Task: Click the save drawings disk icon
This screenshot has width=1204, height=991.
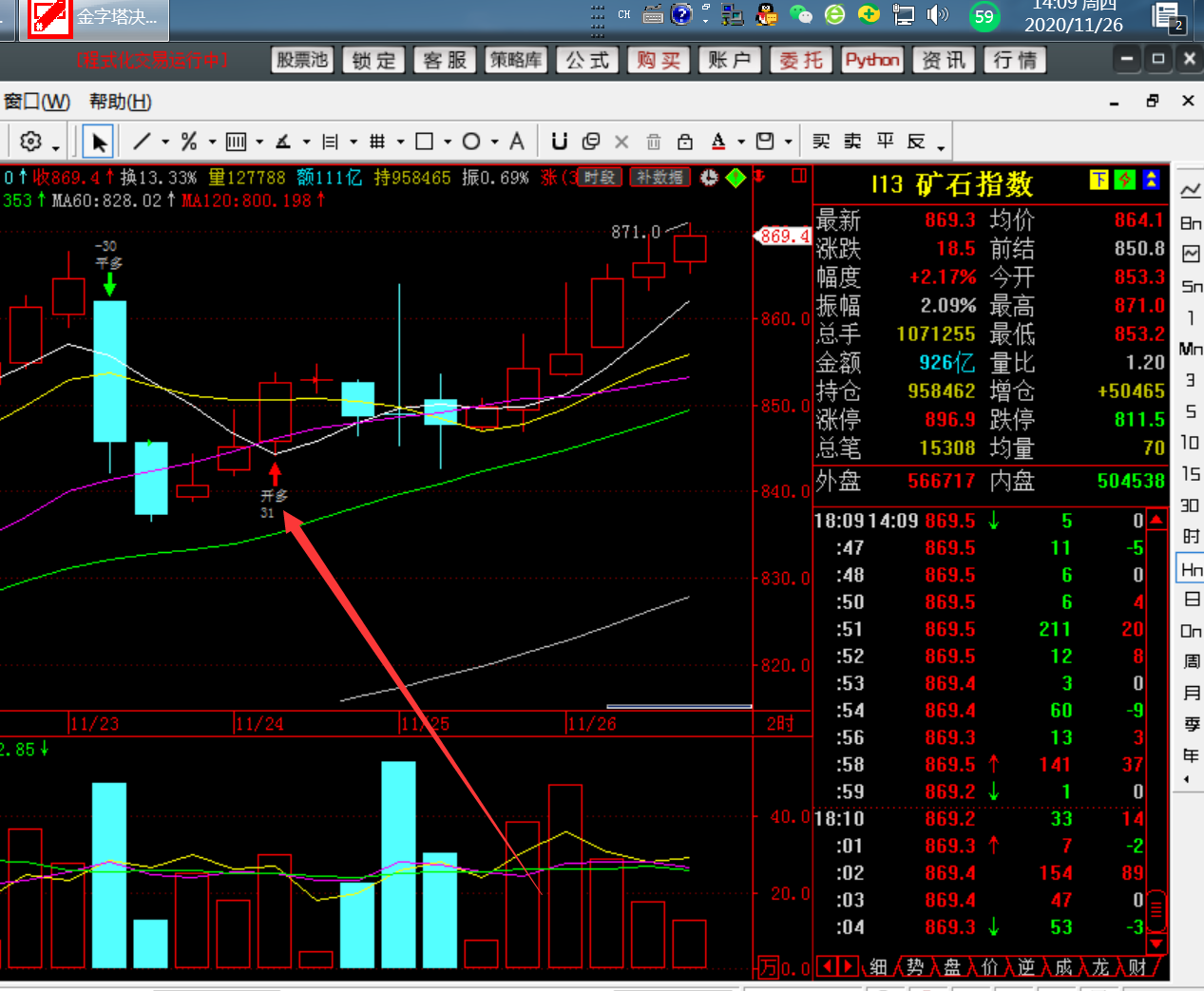Action: point(765,142)
